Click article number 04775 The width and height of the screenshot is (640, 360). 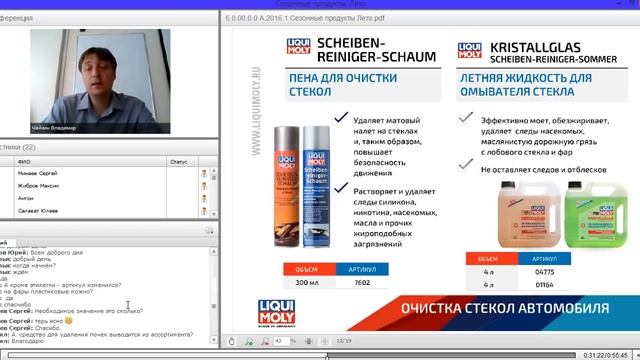pos(544,272)
